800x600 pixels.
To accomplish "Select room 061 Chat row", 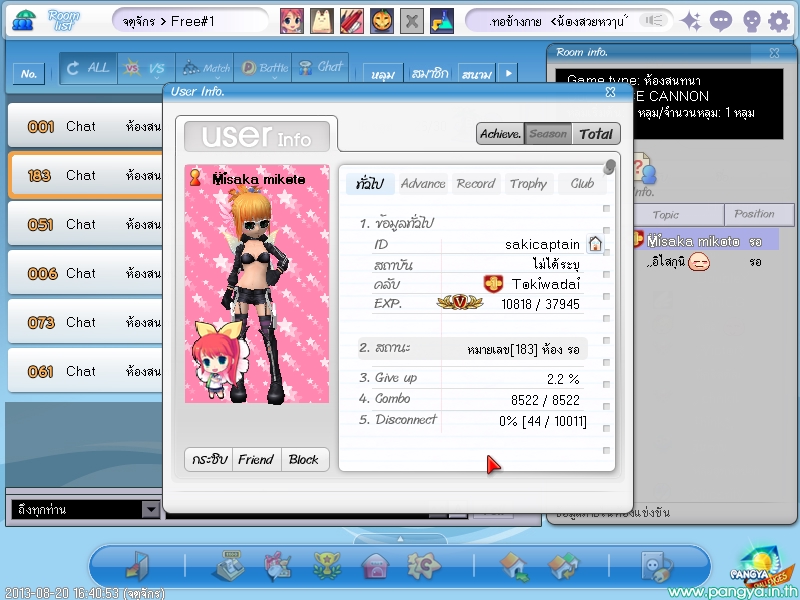I will click(86, 371).
